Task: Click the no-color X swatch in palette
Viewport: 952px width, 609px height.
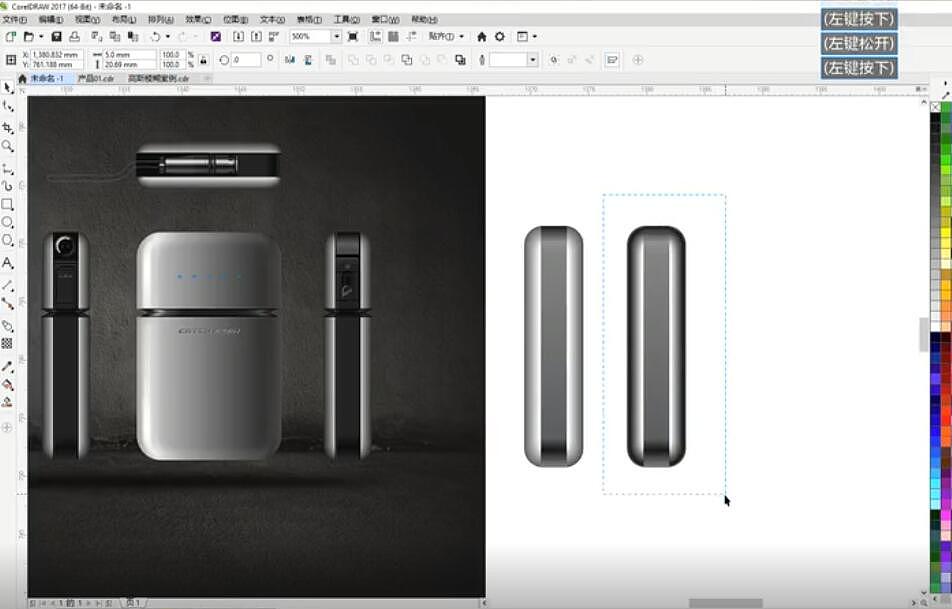Action: pos(935,107)
